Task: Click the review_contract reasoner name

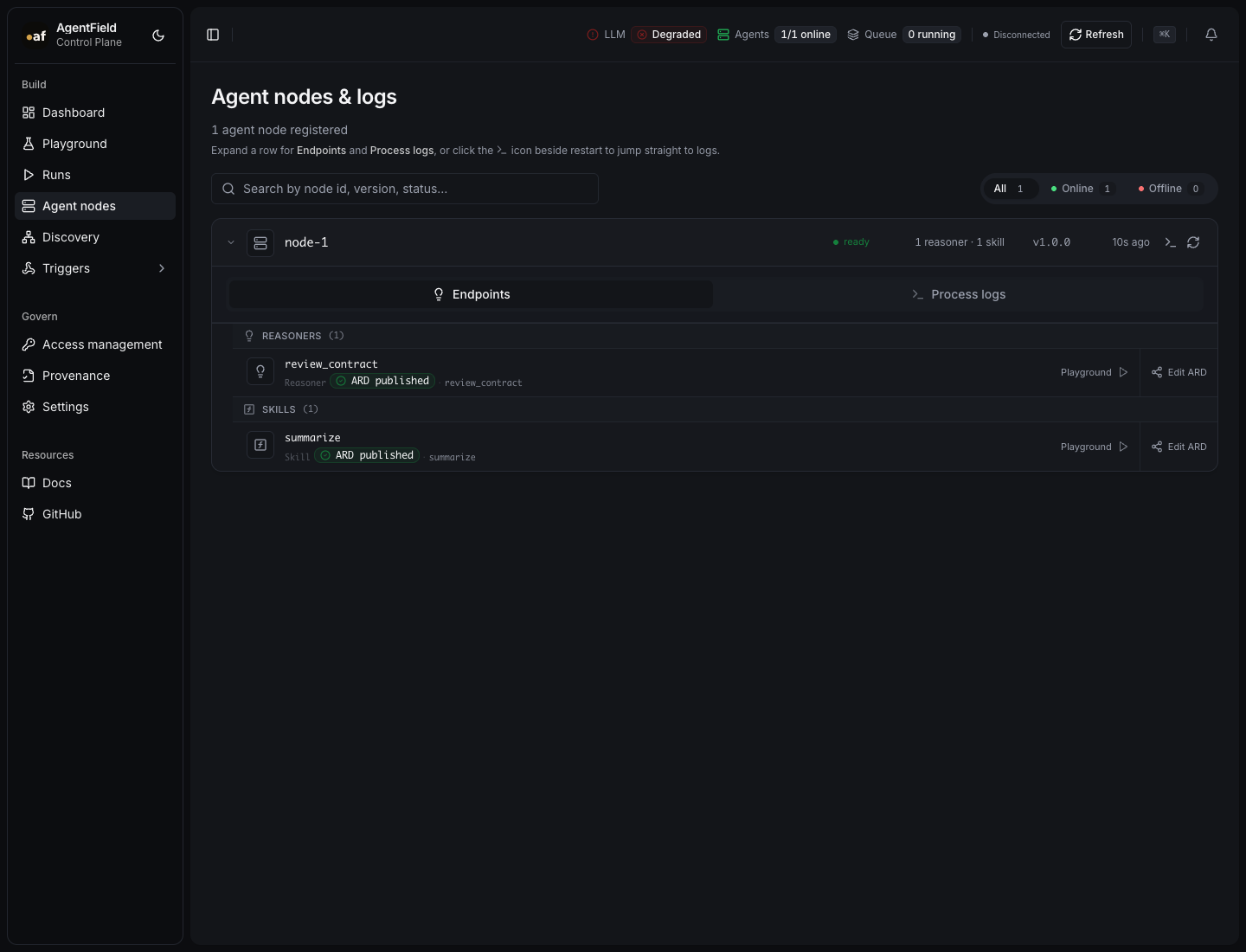Action: (x=331, y=364)
